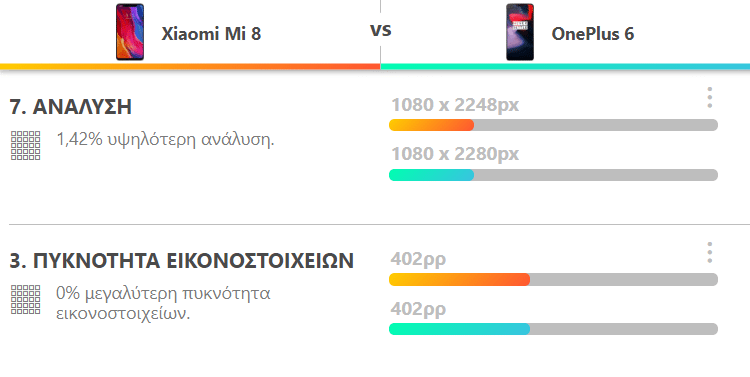Open the OnePlus 6 title link
750x377 pixels.
[x=593, y=34]
